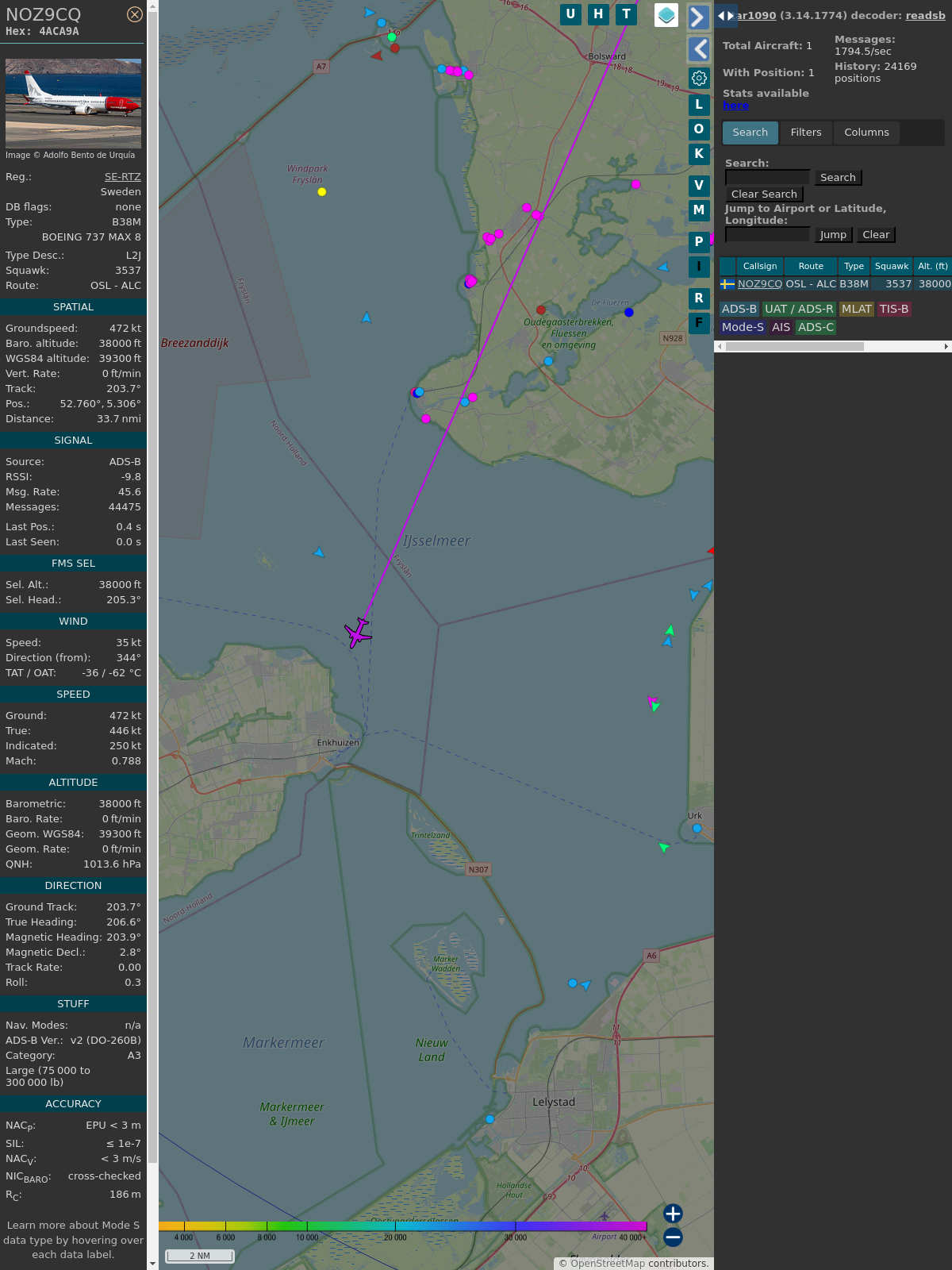Image resolution: width=952 pixels, height=1270 pixels.
Task: Click the aircraft photo thumbnail
Action: 73,102
